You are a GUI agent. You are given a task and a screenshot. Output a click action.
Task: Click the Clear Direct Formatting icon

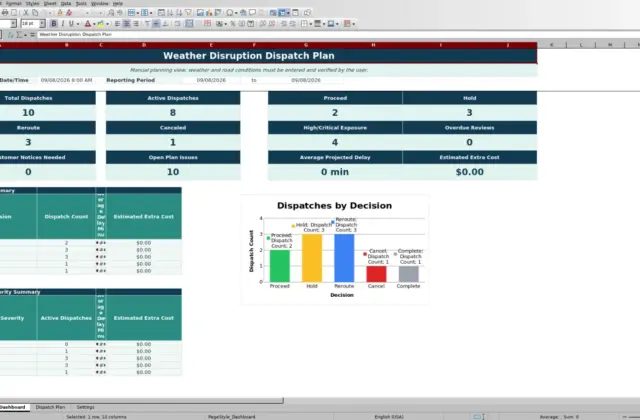tap(69, 13)
